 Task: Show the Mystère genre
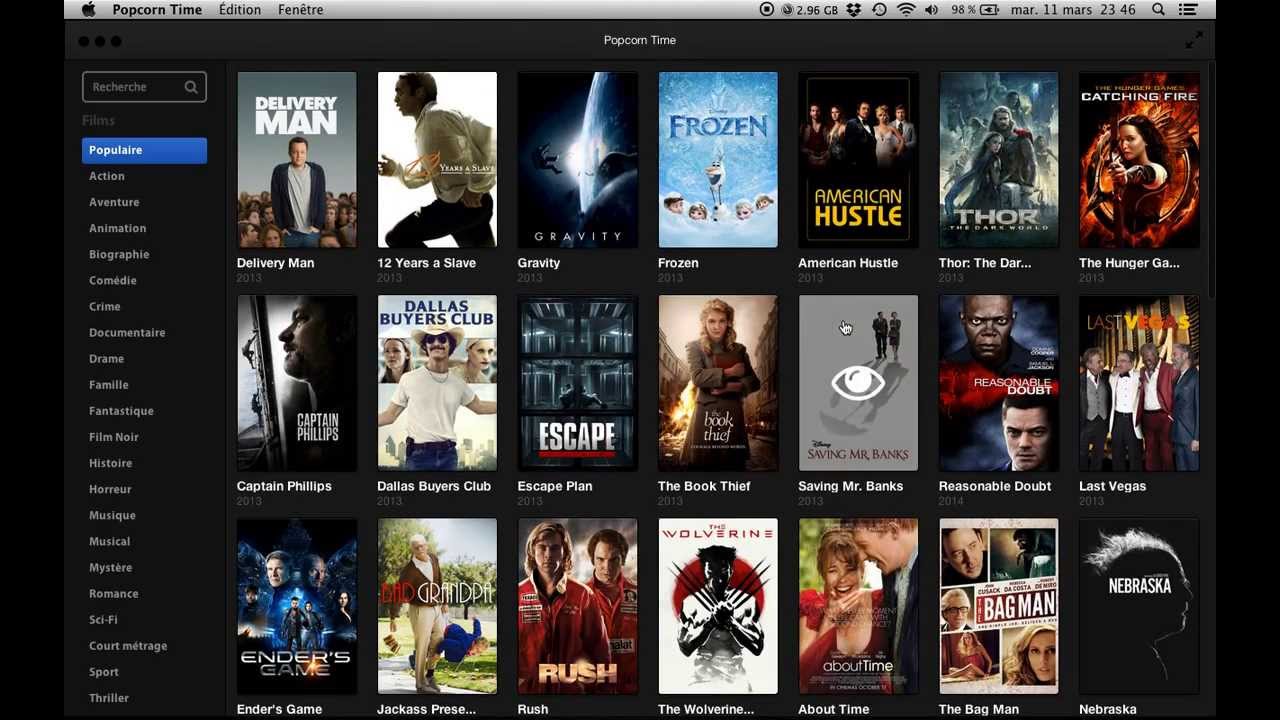(110, 567)
